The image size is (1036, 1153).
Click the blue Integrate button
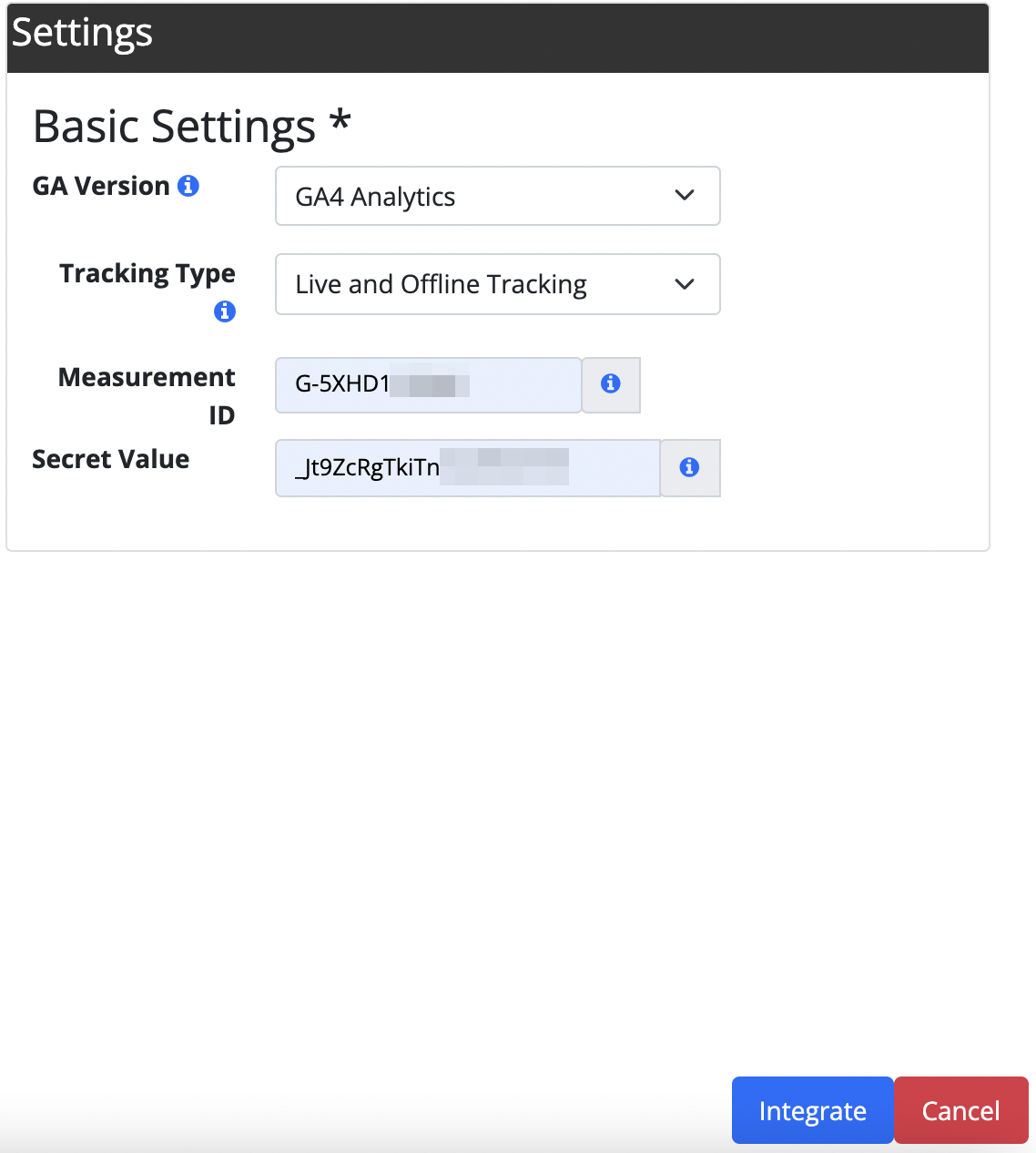tap(813, 1110)
